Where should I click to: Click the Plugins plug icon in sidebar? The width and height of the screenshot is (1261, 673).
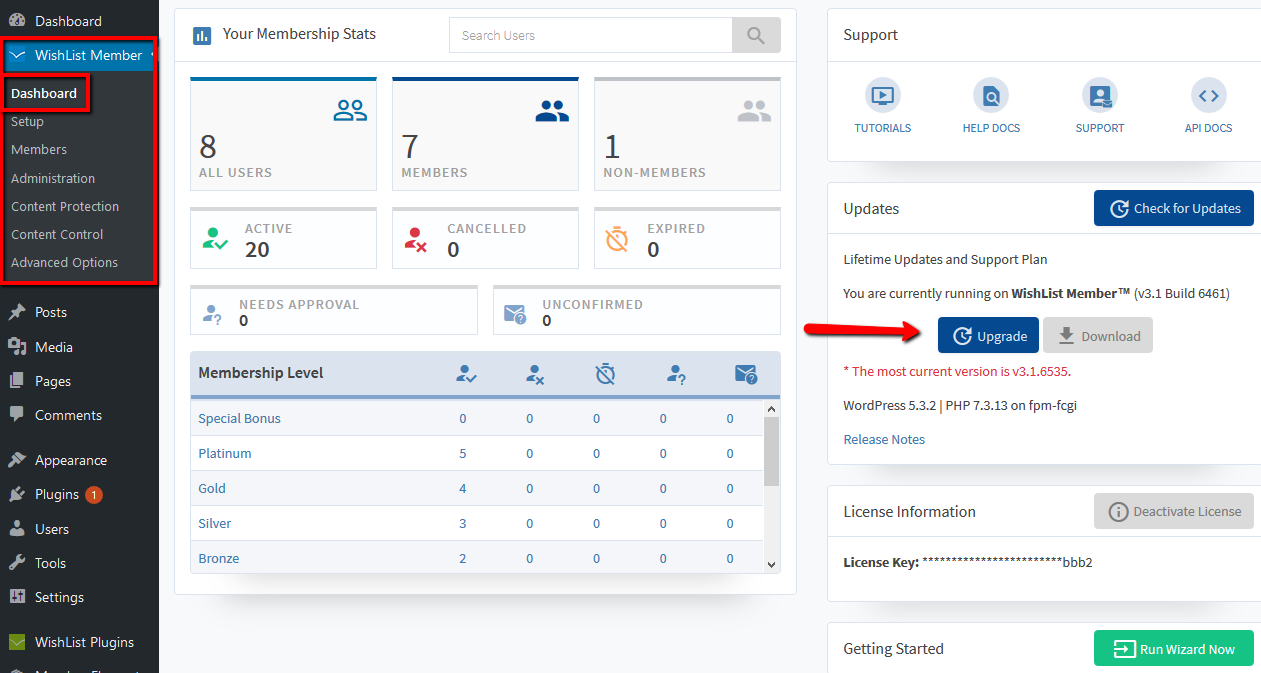pyautogui.click(x=17, y=494)
